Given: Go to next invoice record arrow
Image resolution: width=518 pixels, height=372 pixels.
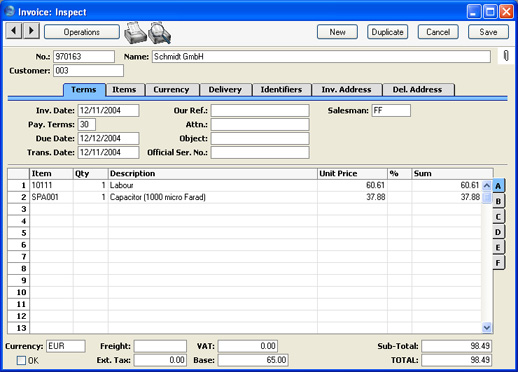Looking at the screenshot, I should (x=31, y=31).
